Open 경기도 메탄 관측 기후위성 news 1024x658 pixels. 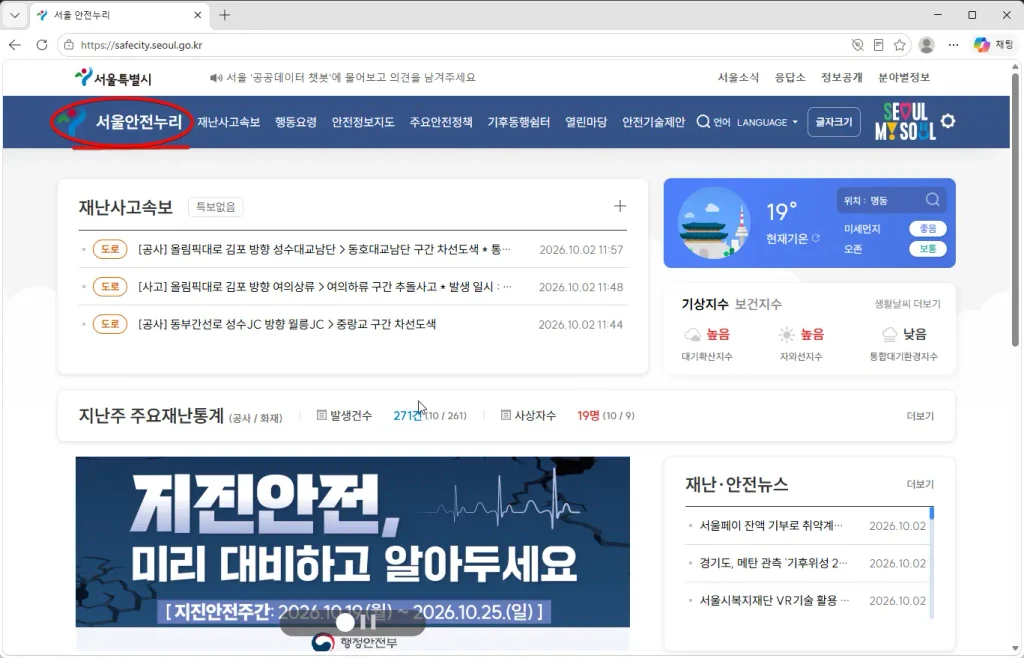click(x=773, y=563)
